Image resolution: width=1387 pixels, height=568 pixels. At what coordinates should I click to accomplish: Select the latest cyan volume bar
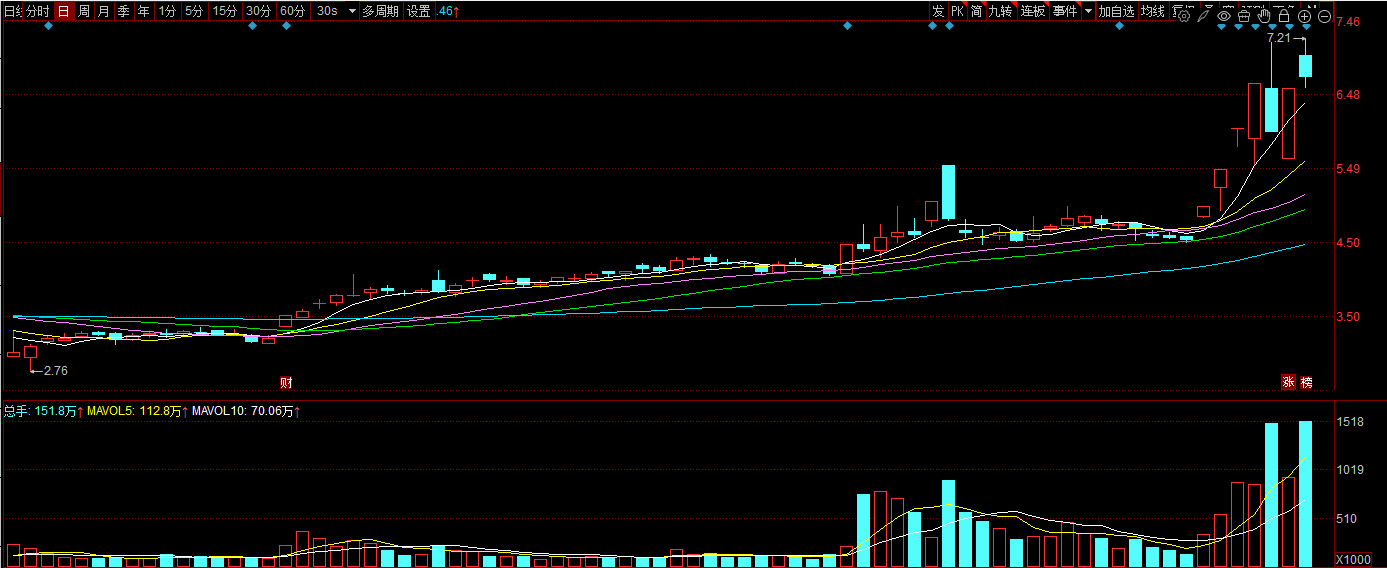coord(1305,494)
